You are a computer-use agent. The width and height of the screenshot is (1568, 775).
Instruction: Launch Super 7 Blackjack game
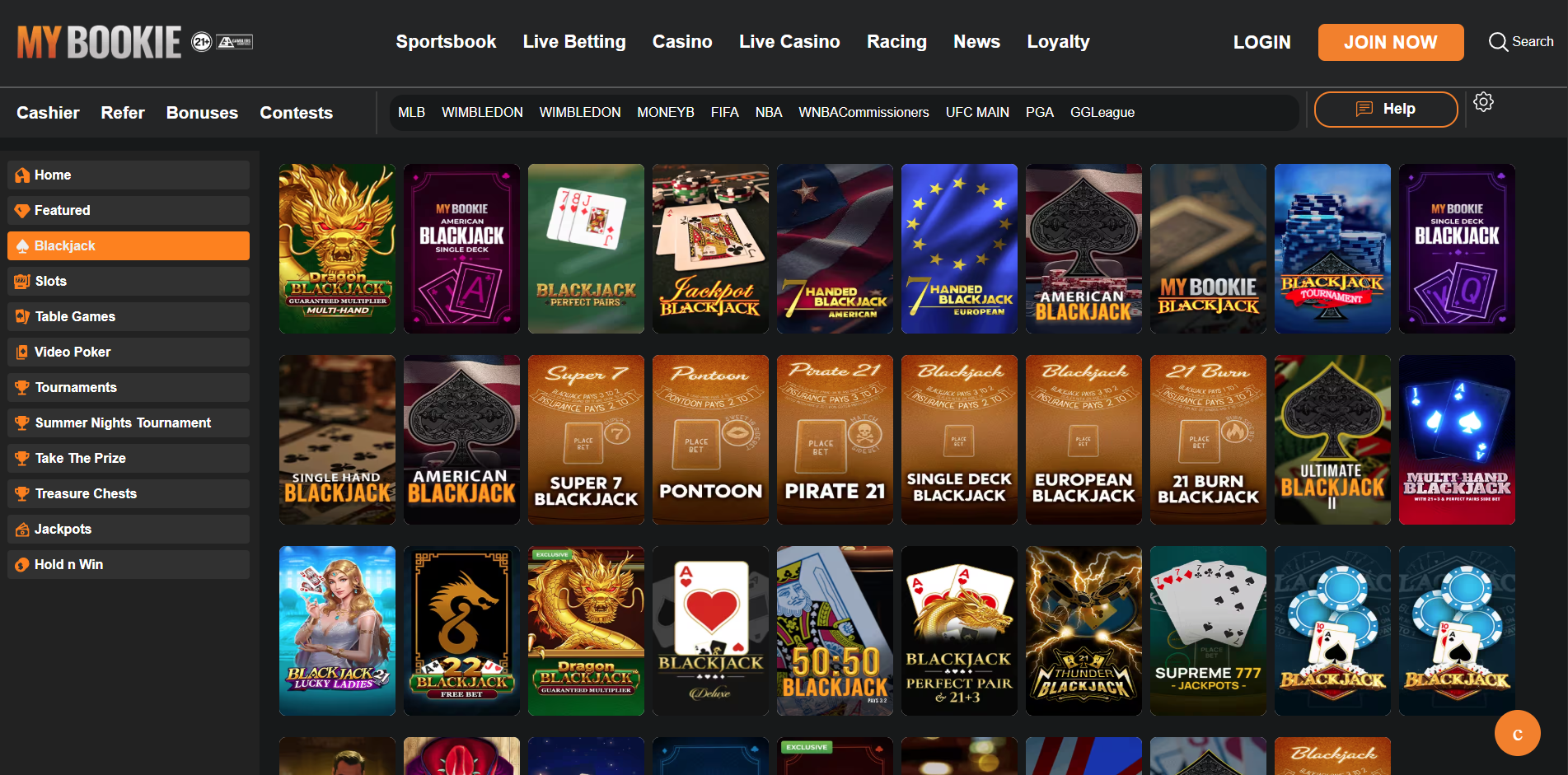point(586,440)
